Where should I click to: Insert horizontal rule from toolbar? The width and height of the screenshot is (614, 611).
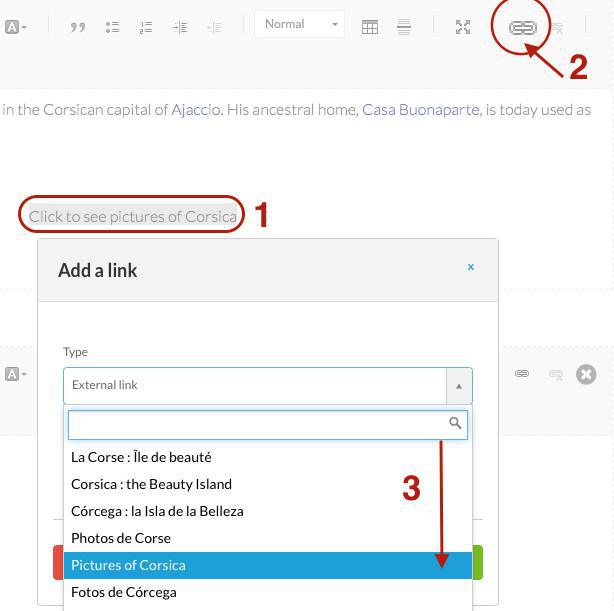point(404,28)
